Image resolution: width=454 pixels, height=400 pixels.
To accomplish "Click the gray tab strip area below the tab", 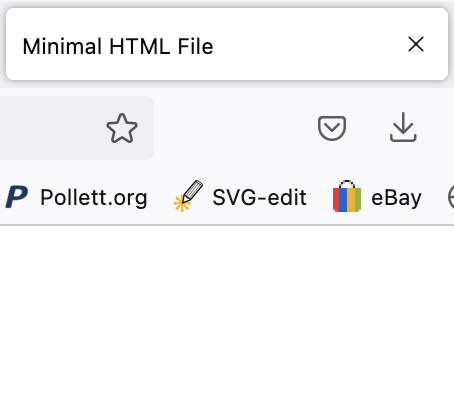I will pyautogui.click(x=227, y=84).
